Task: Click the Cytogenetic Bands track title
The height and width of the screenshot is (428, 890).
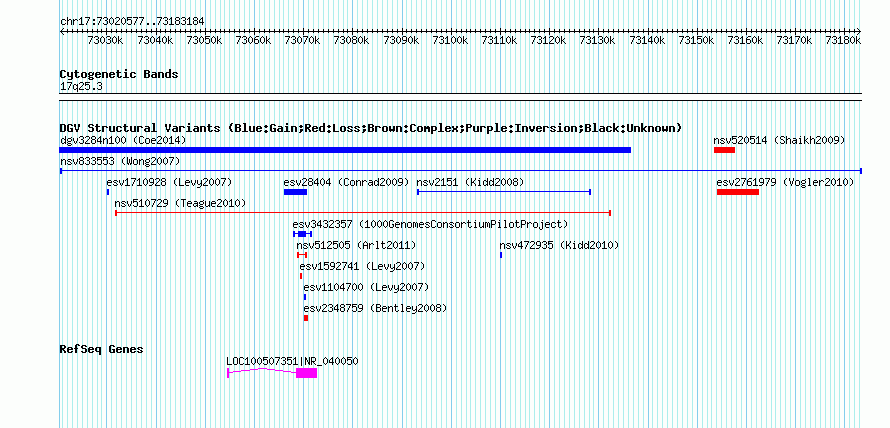Action: [119, 74]
